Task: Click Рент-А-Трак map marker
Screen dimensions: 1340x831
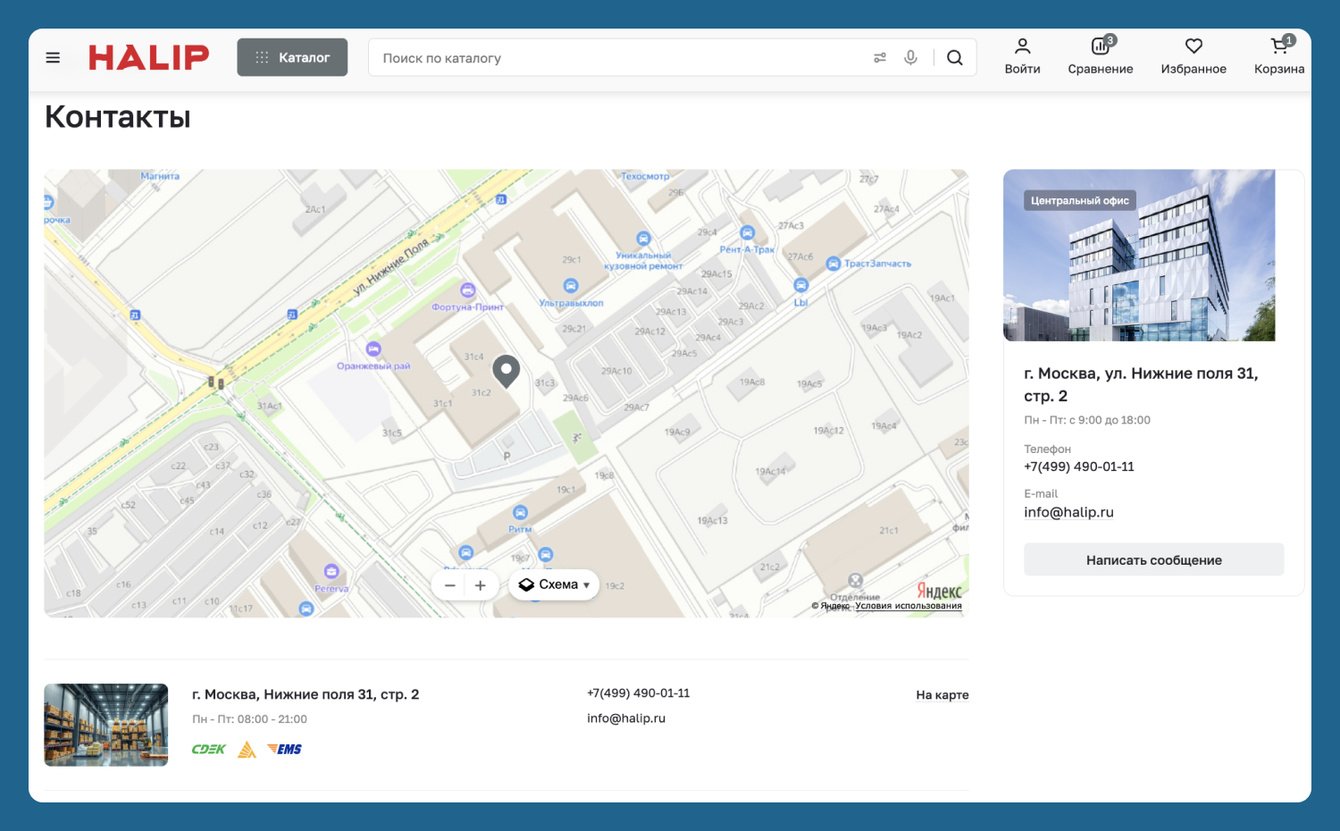Action: coord(747,232)
